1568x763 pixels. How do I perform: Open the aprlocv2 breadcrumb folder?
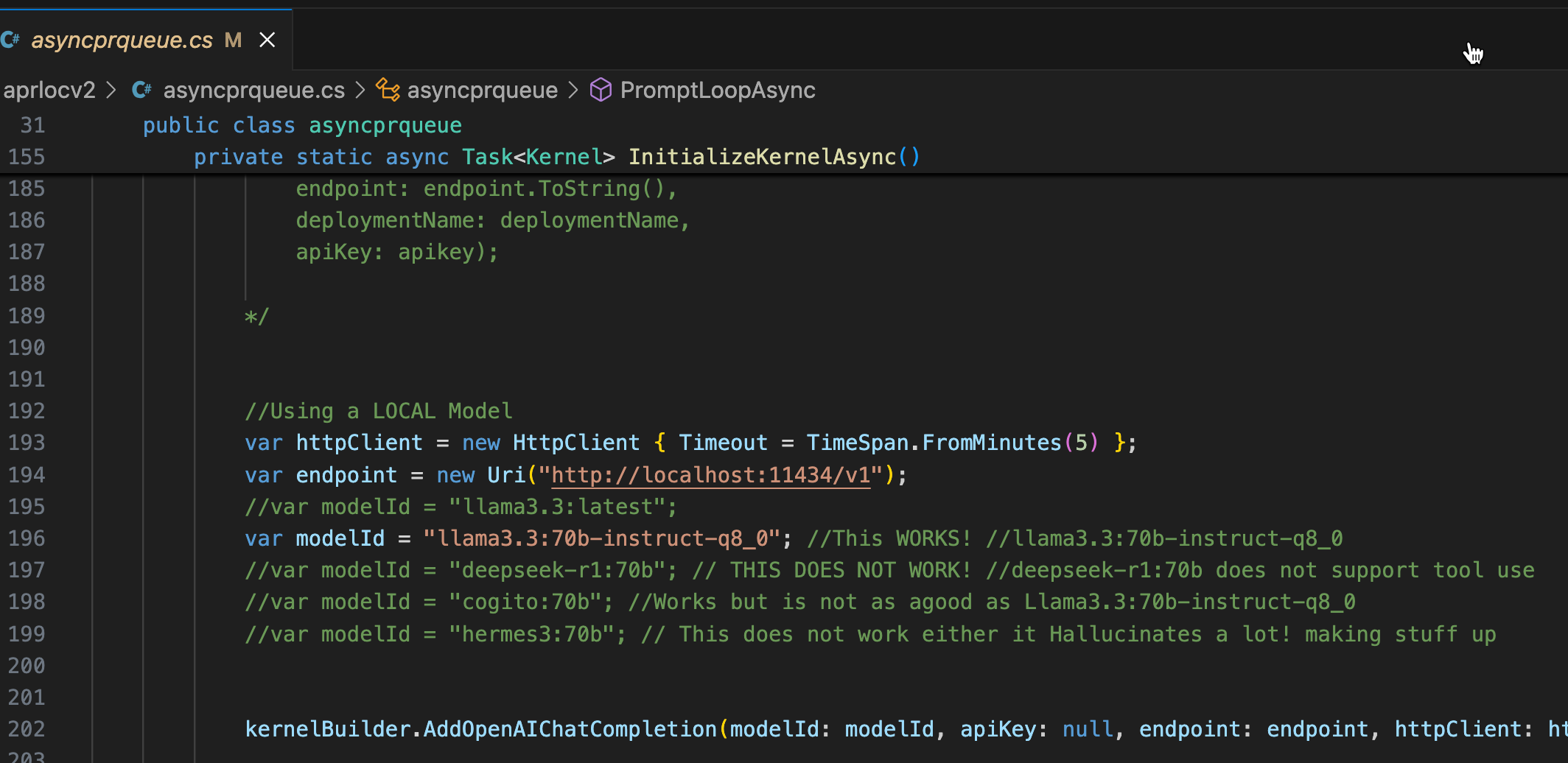(49, 91)
